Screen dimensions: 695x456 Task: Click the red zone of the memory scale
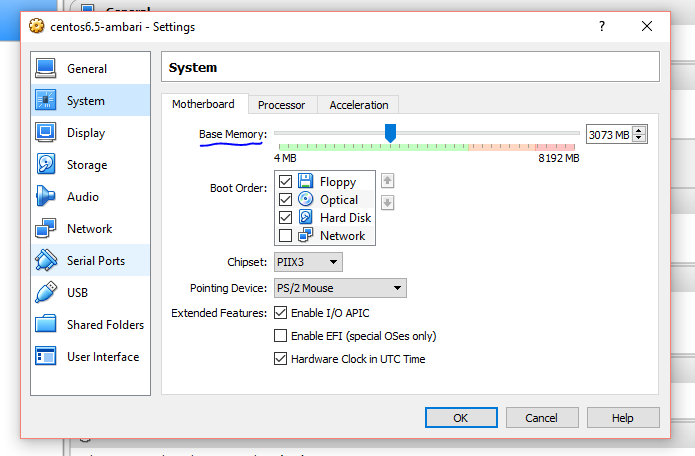pos(555,147)
